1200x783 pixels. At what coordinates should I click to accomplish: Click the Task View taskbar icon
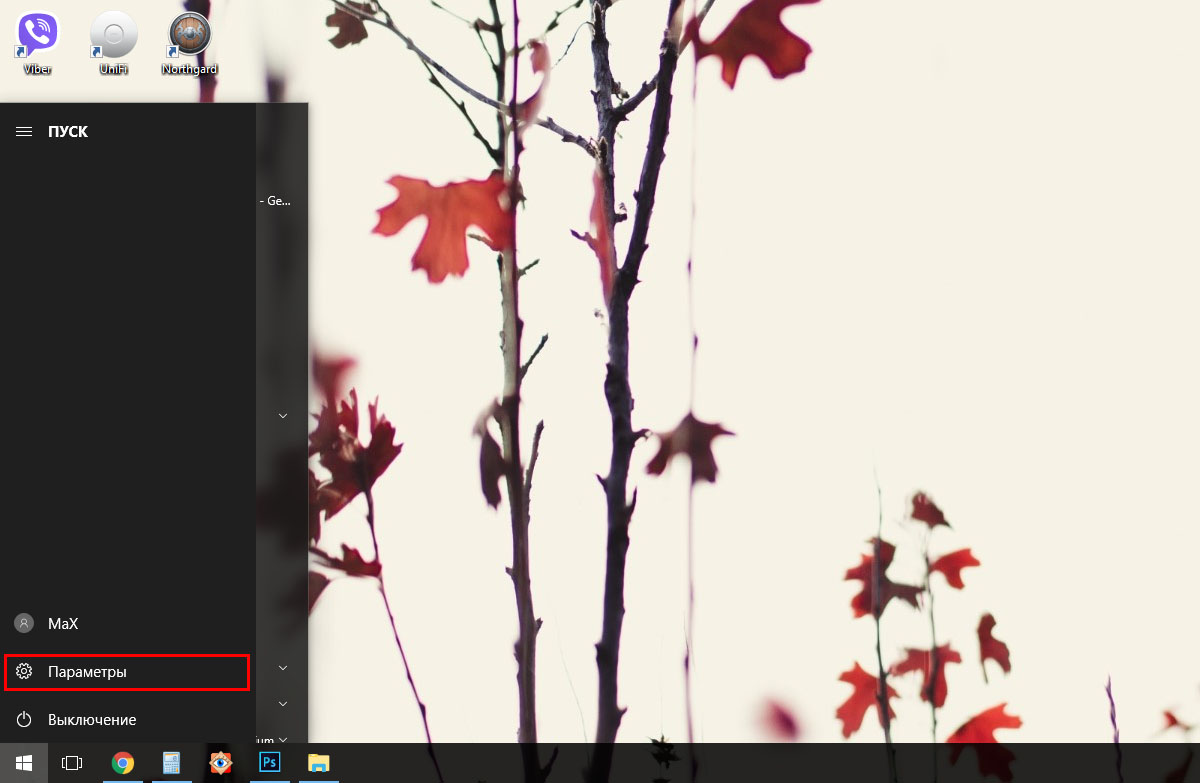pos(72,763)
